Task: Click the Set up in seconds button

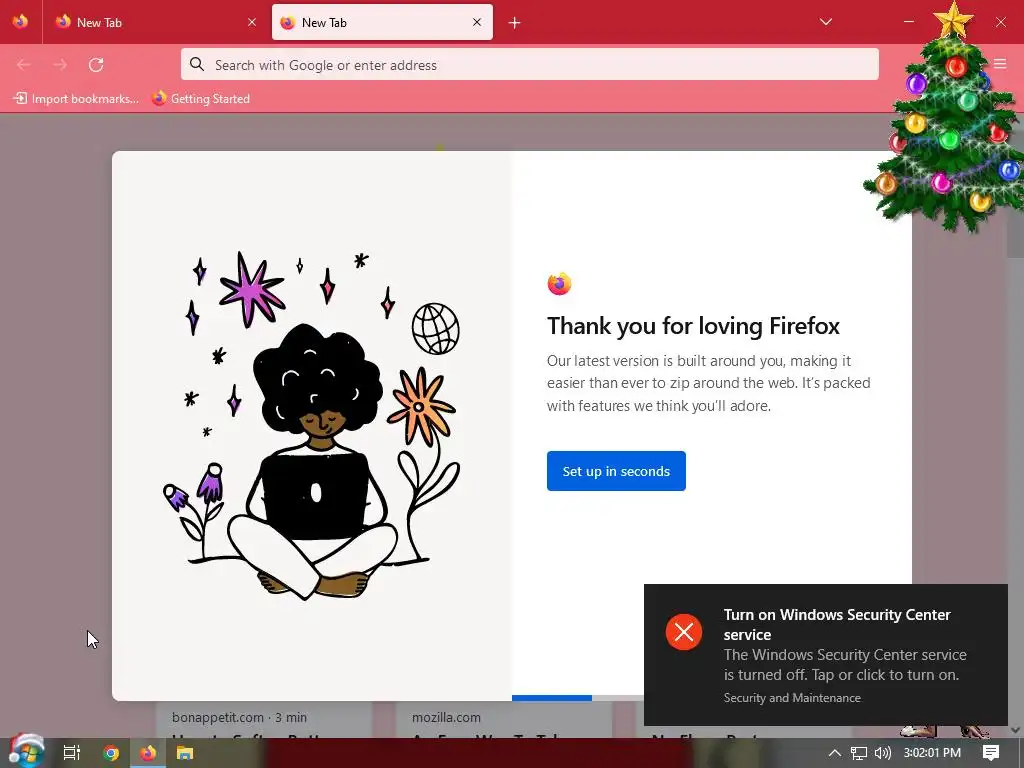Action: coord(616,471)
